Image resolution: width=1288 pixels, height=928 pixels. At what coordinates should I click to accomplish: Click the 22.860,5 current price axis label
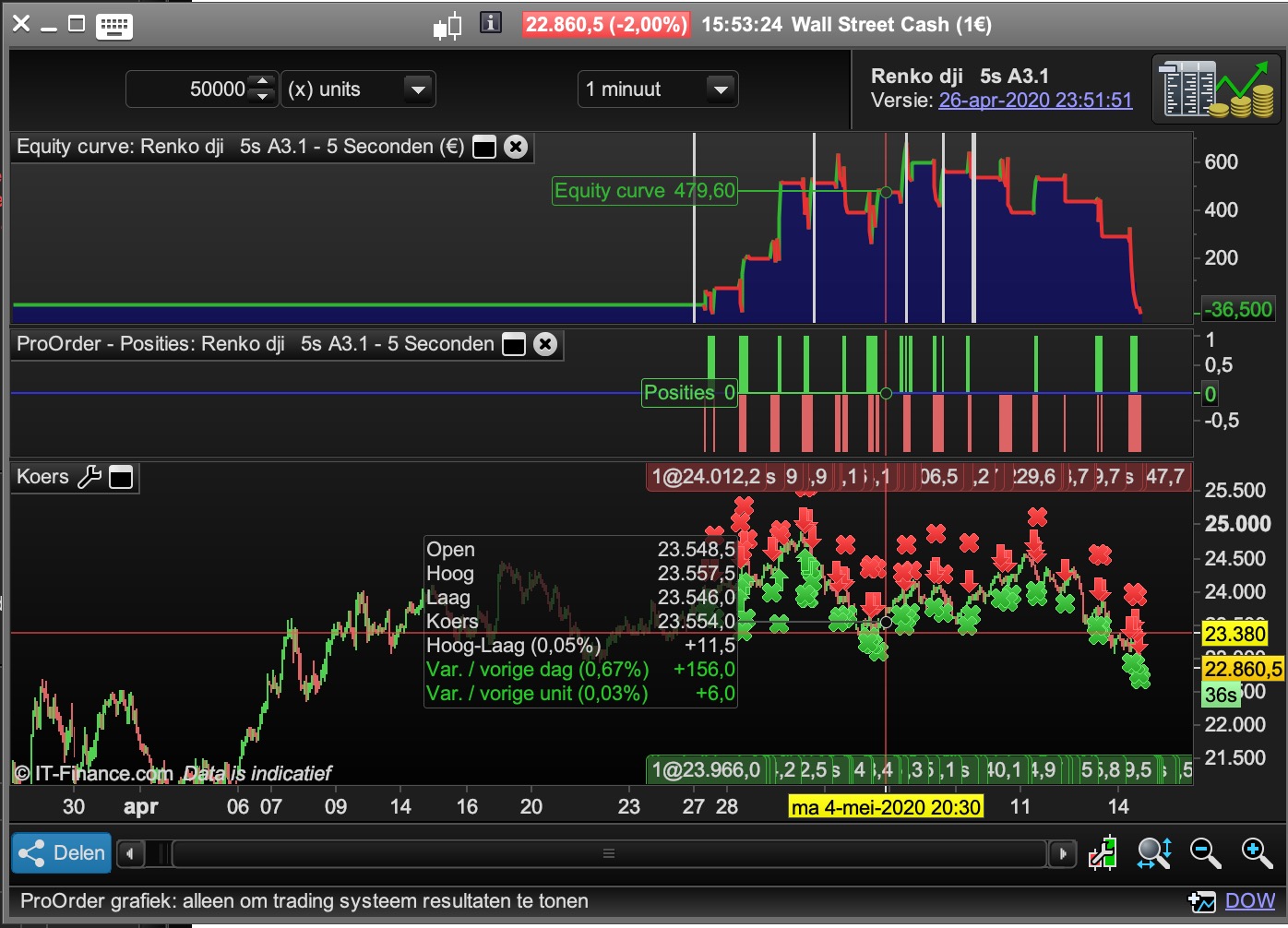coord(1243,669)
